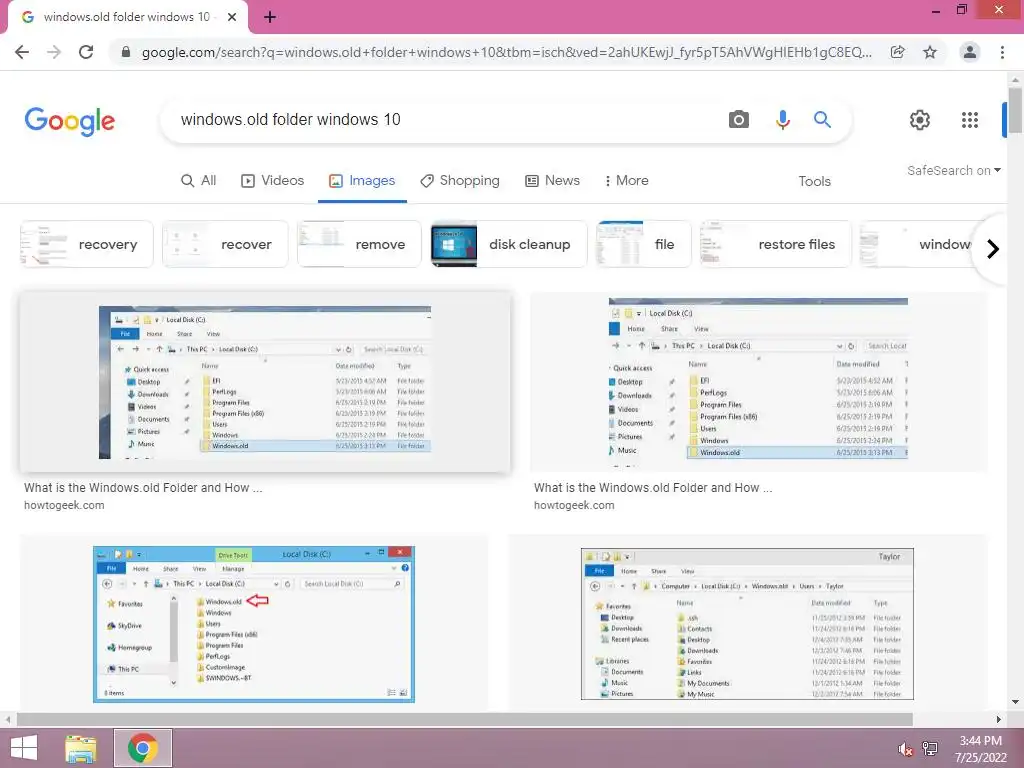This screenshot has width=1024, height=768.
Task: Filter images by recover chip
Action: [225, 244]
